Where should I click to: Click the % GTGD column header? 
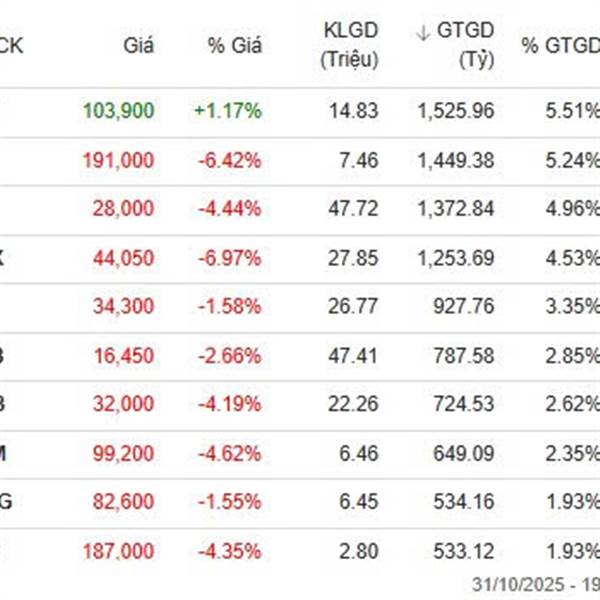click(x=560, y=45)
